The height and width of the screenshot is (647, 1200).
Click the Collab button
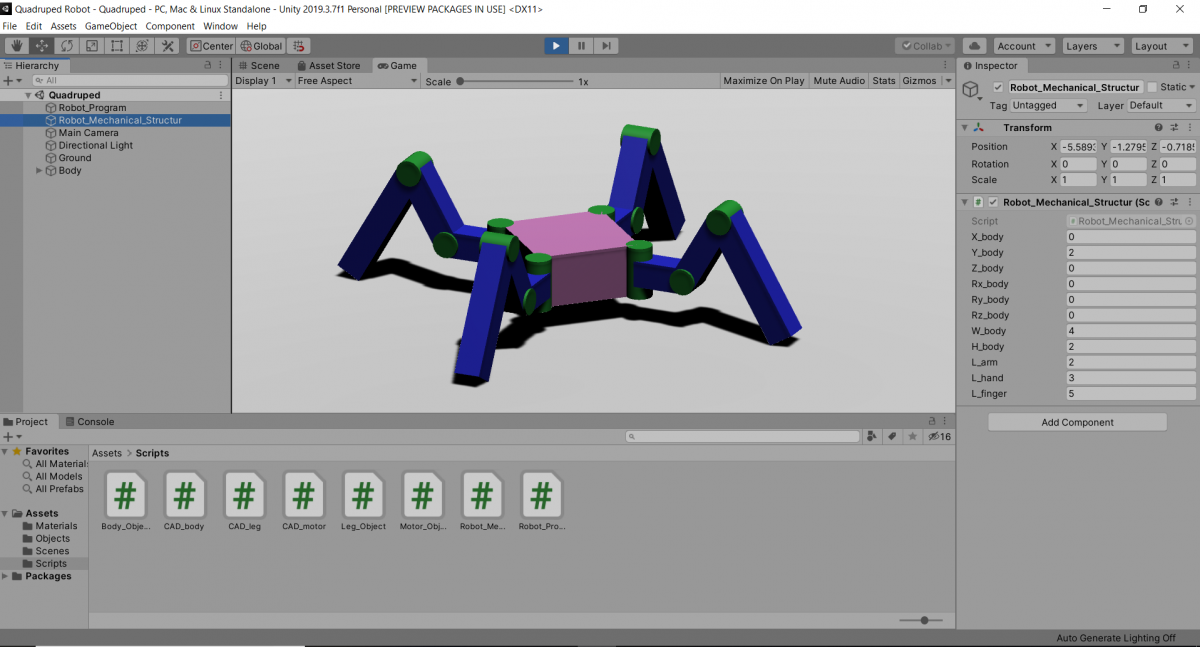pos(925,46)
